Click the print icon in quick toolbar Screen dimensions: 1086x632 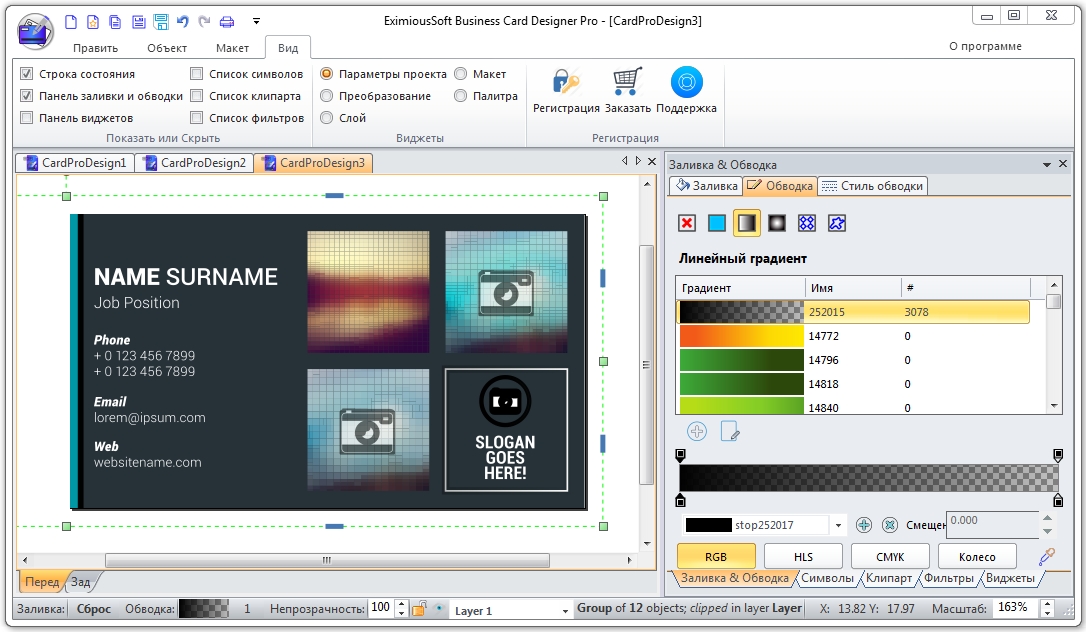[x=226, y=22]
